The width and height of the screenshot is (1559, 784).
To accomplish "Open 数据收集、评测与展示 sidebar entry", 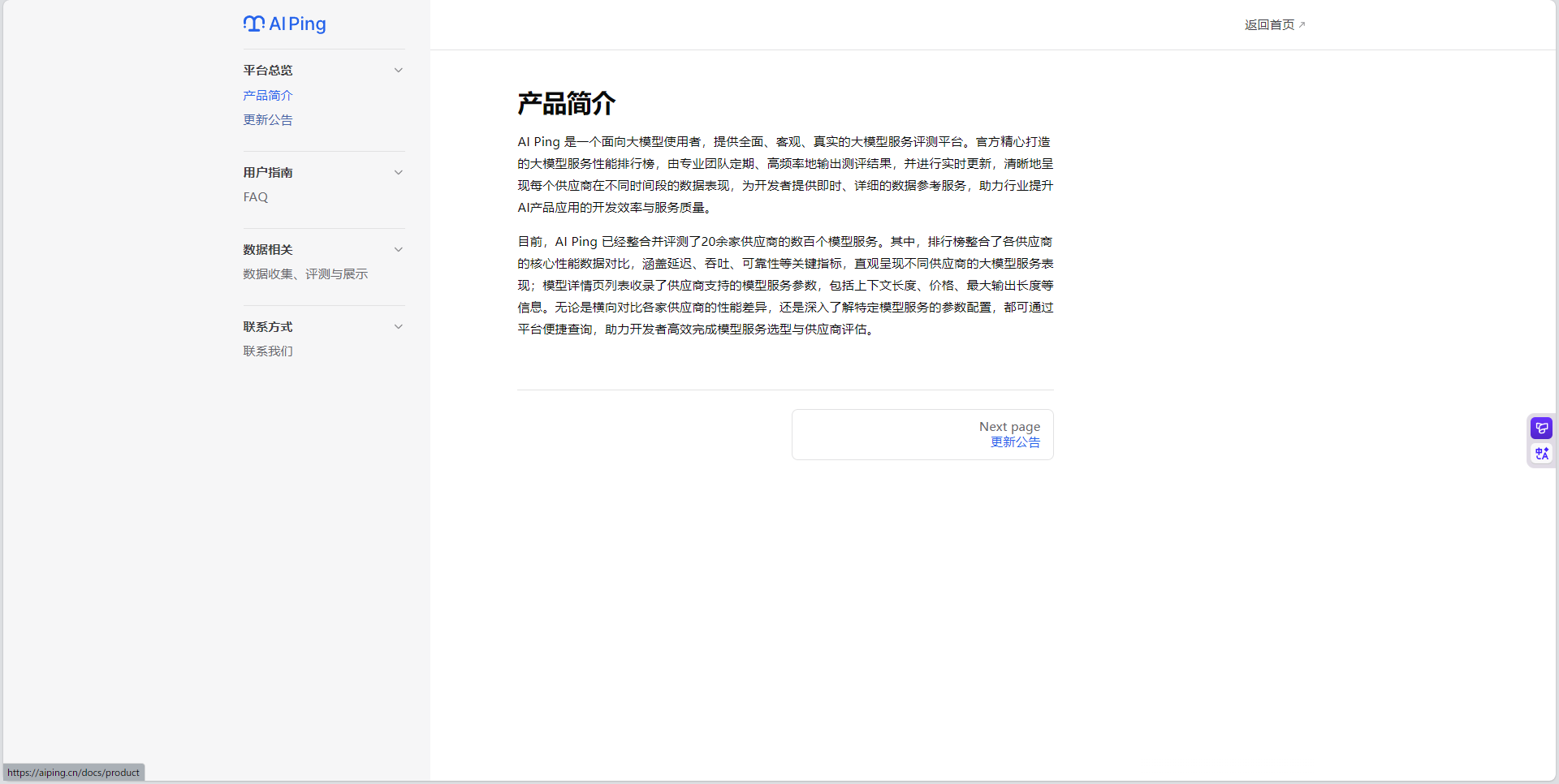I will (305, 274).
